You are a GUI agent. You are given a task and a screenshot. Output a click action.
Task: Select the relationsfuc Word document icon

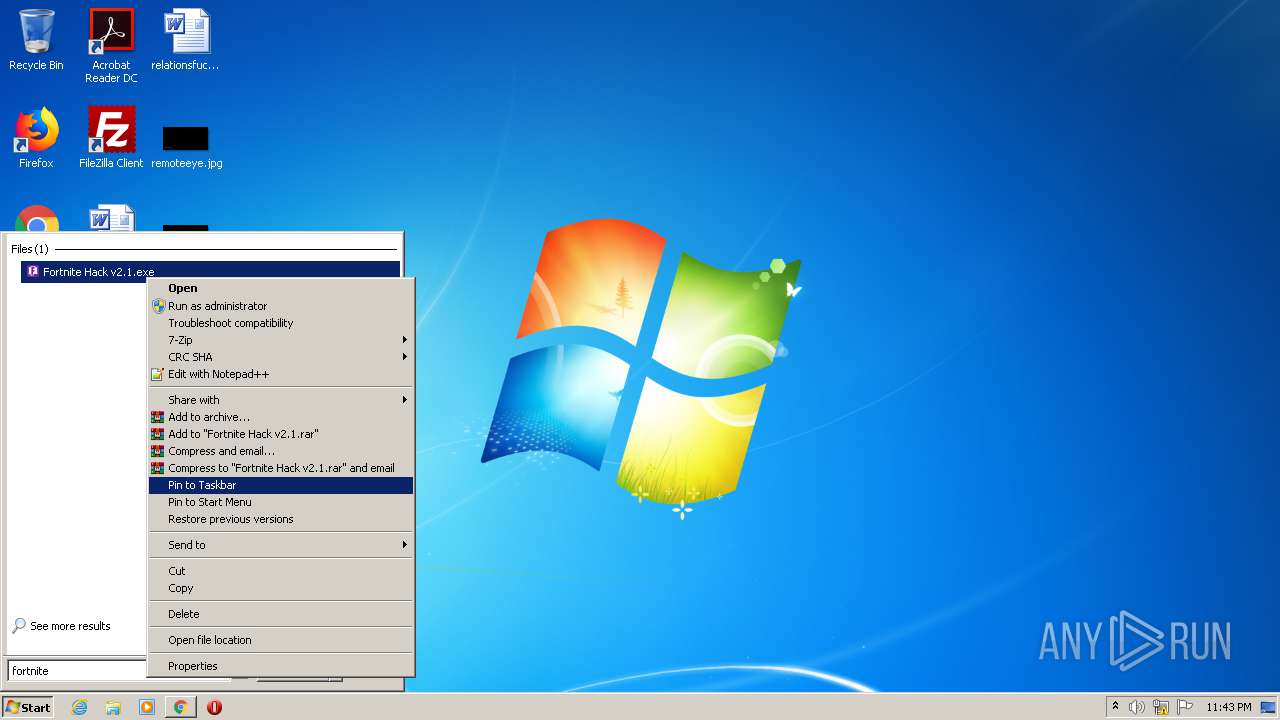click(185, 40)
